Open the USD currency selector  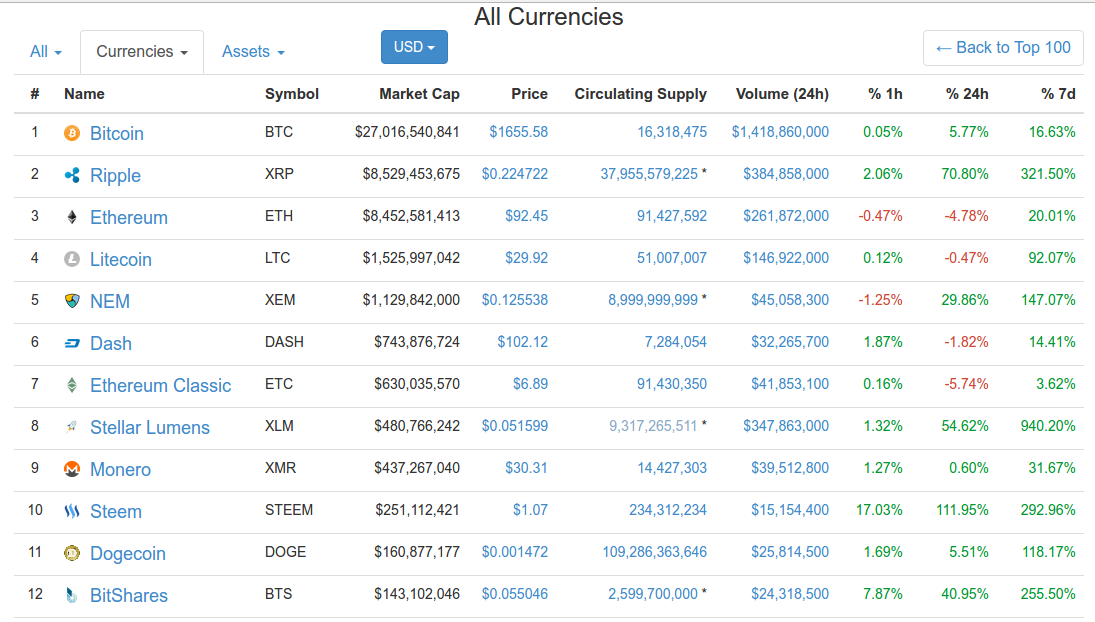pos(414,47)
